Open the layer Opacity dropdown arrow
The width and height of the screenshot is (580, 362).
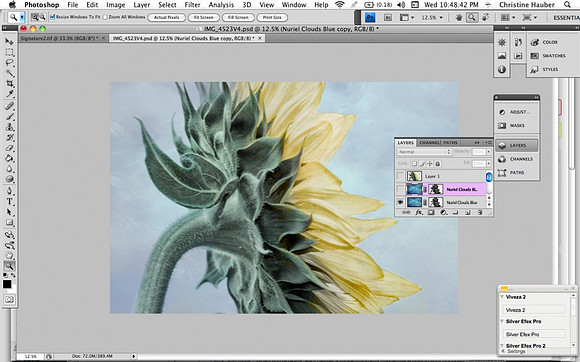pos(489,152)
